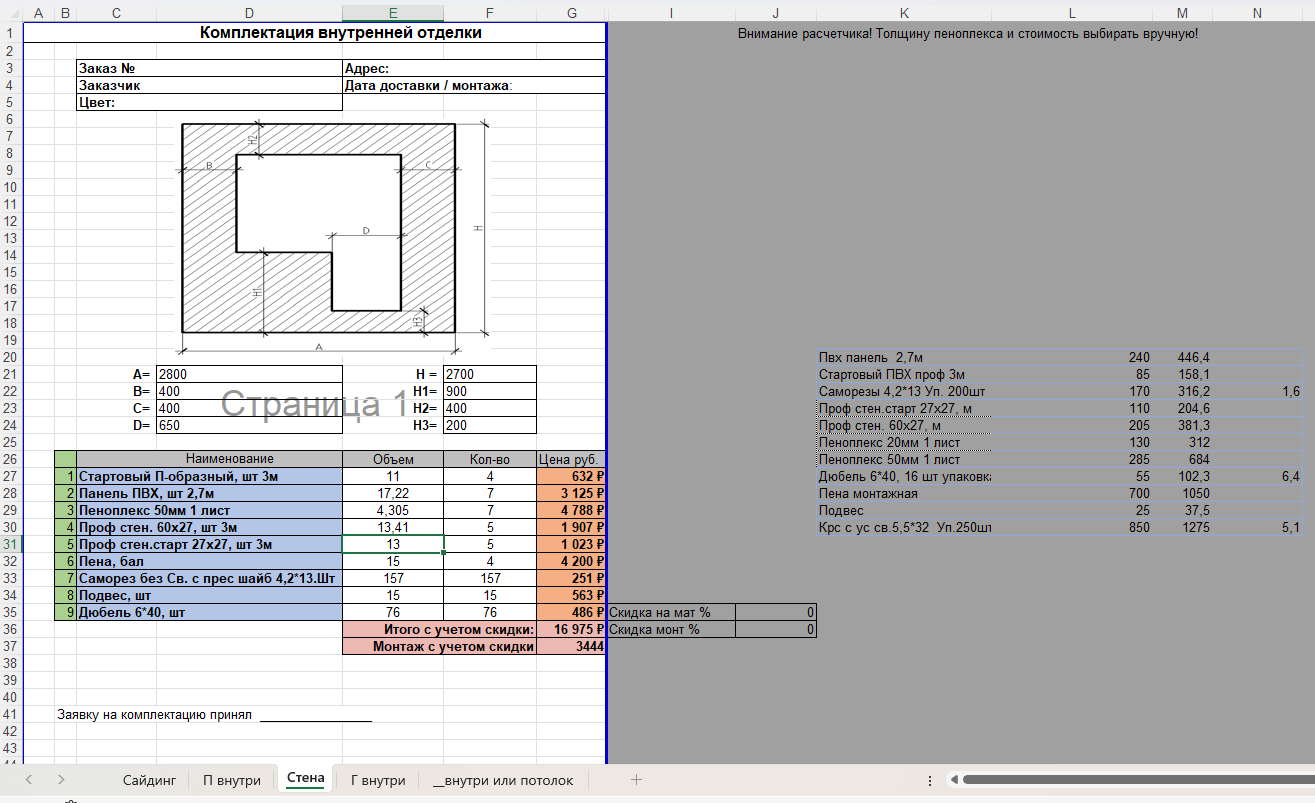Click the Пвх панель 2,7м cell
The image size is (1315, 803).
[904, 357]
